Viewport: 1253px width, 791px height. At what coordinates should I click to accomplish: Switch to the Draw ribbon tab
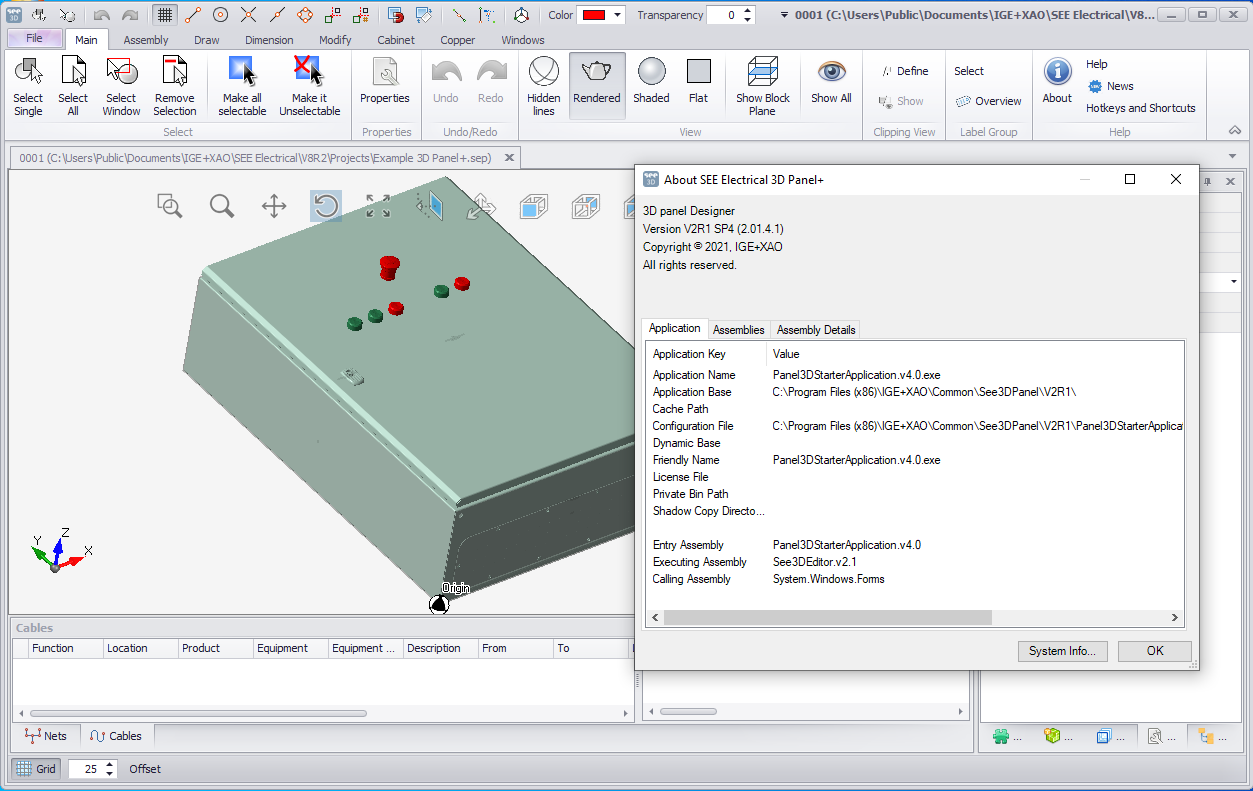(207, 40)
